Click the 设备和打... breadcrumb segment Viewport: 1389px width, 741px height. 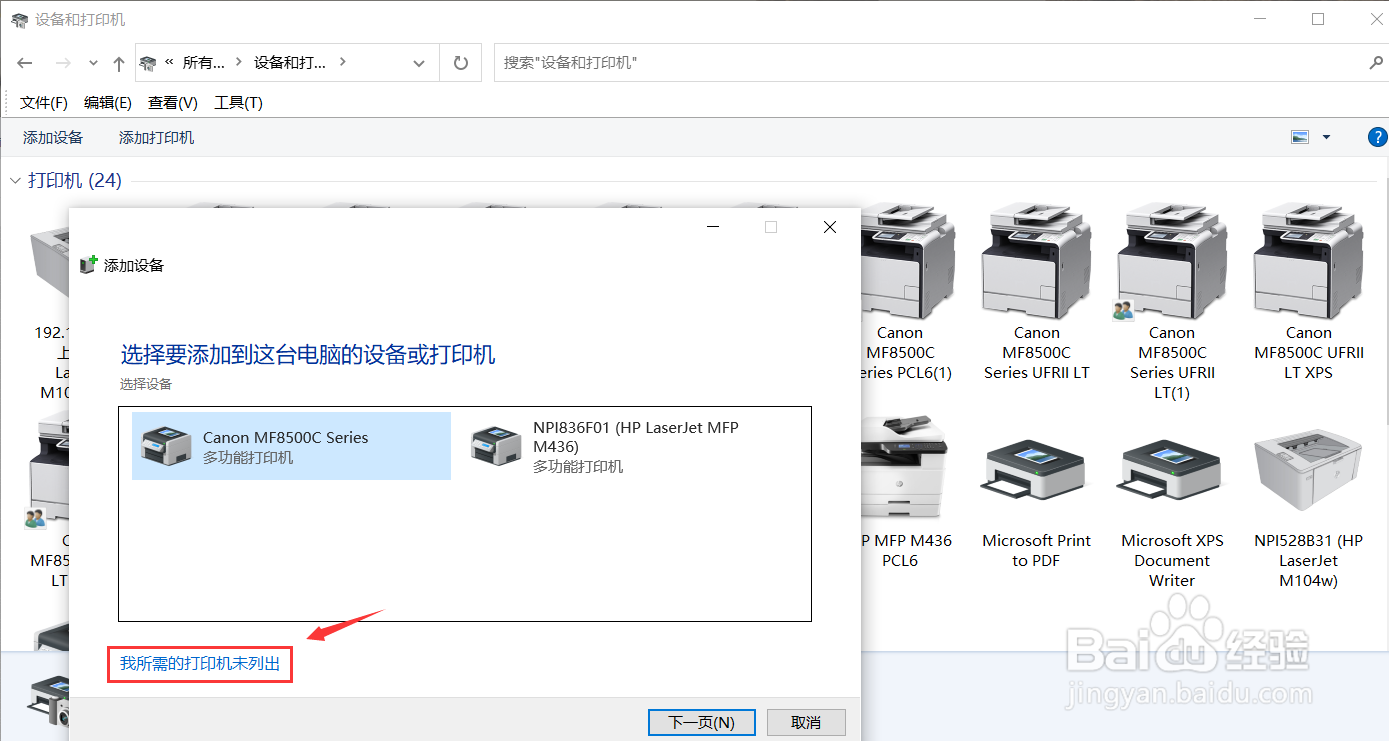coord(290,62)
